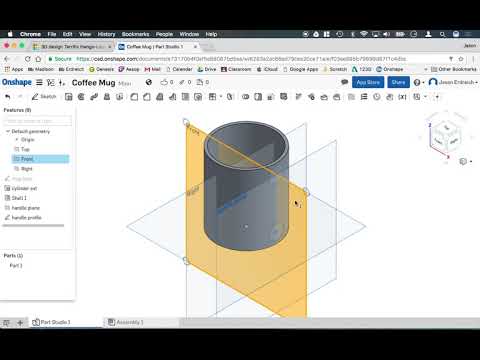Select the Draft tool icon
This screenshot has width=480, height=360.
(160, 97)
